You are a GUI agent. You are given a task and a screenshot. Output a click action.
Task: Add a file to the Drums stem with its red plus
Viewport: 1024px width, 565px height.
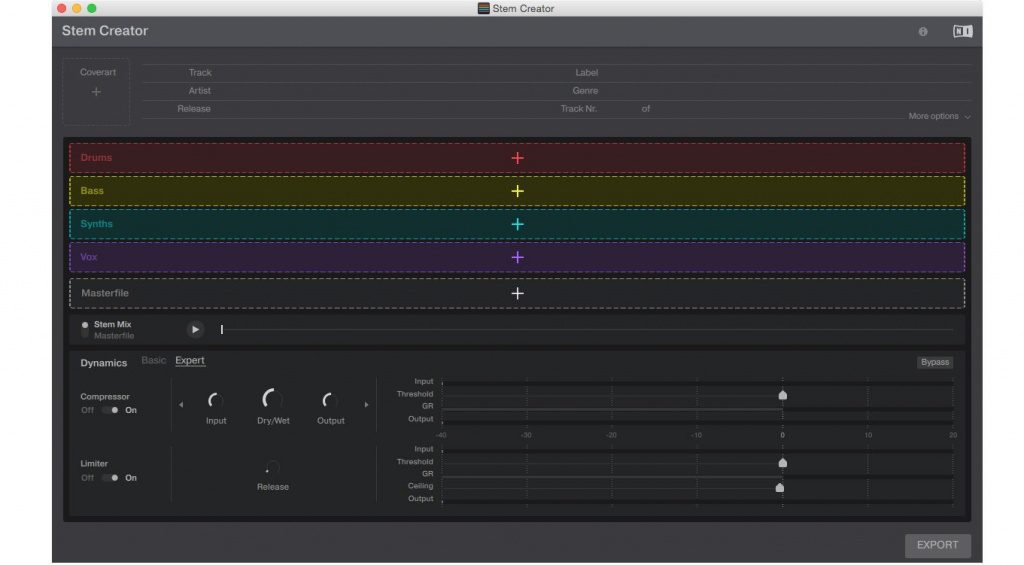pos(517,158)
